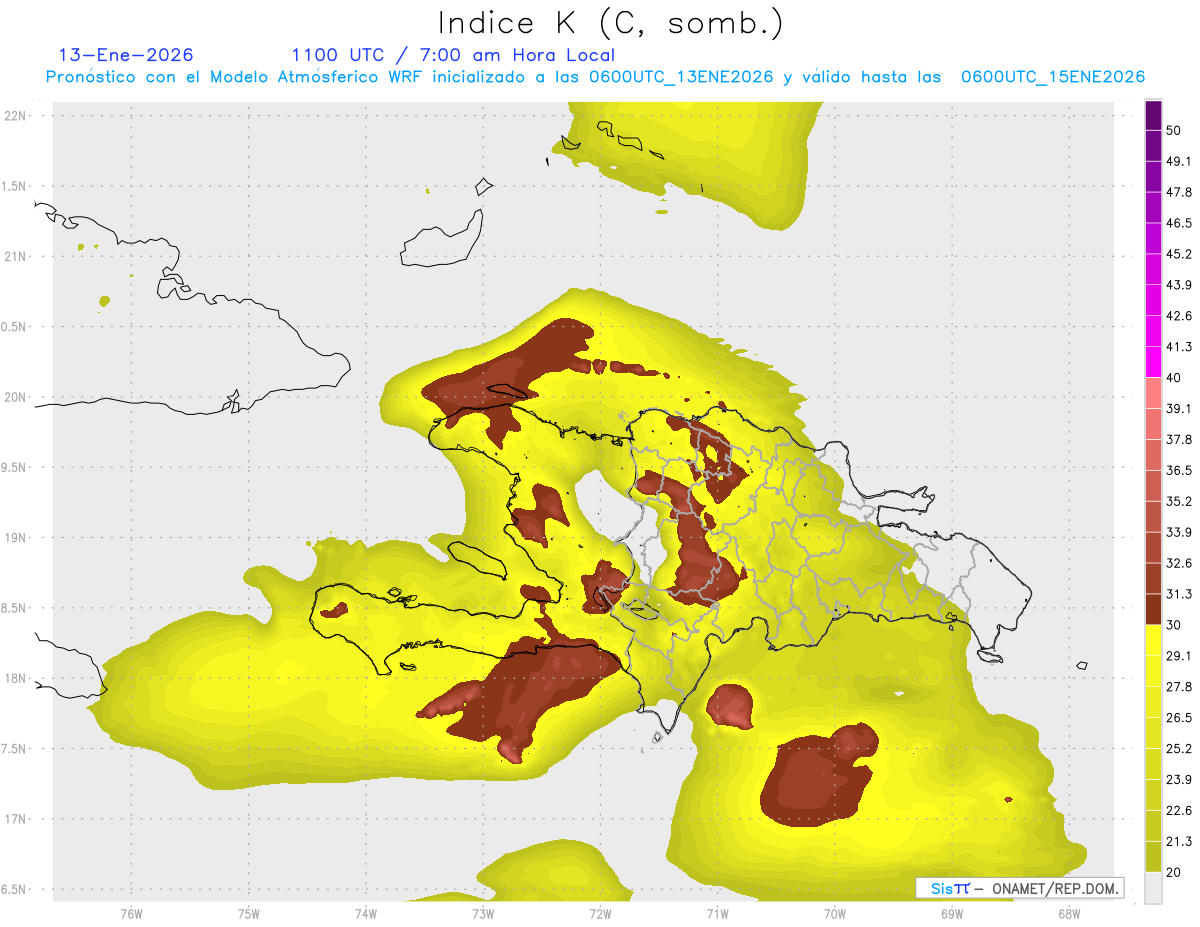
Task: Click the legend value '26.5'
Action: click(x=1179, y=718)
